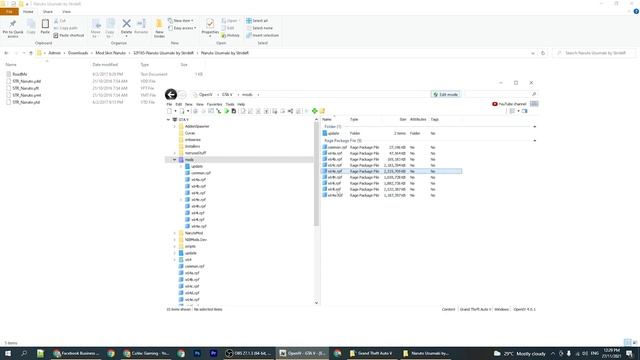Open the Easy access dropdown in Explorer
The image size is (640, 360).
click(x=182, y=28)
